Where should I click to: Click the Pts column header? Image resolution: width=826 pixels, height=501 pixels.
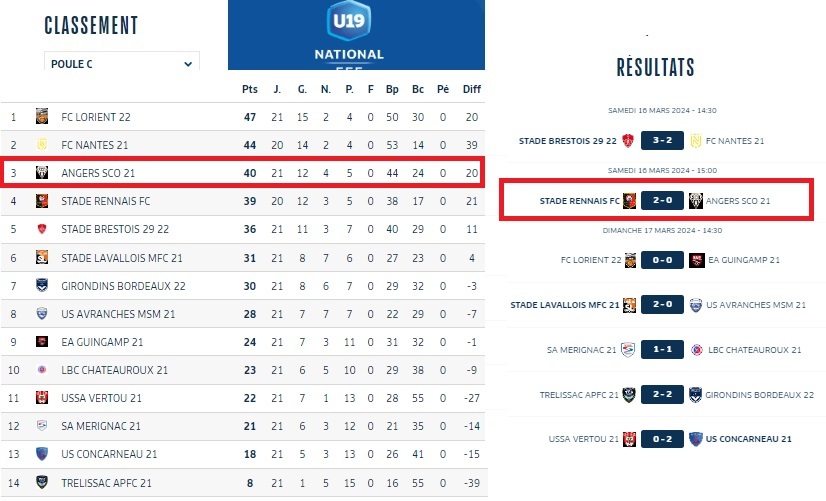coord(250,89)
